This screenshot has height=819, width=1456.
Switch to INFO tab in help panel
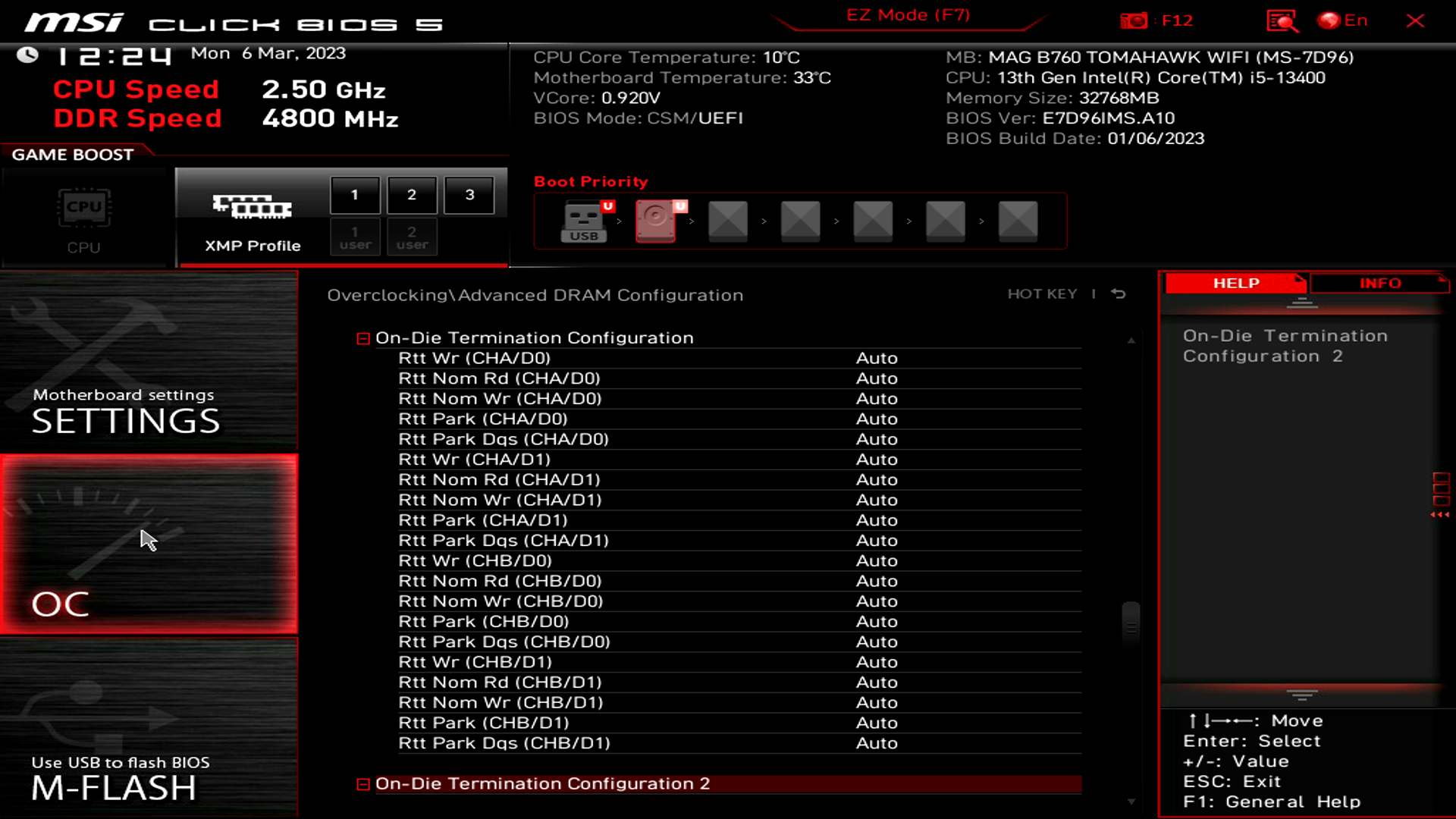(x=1380, y=283)
